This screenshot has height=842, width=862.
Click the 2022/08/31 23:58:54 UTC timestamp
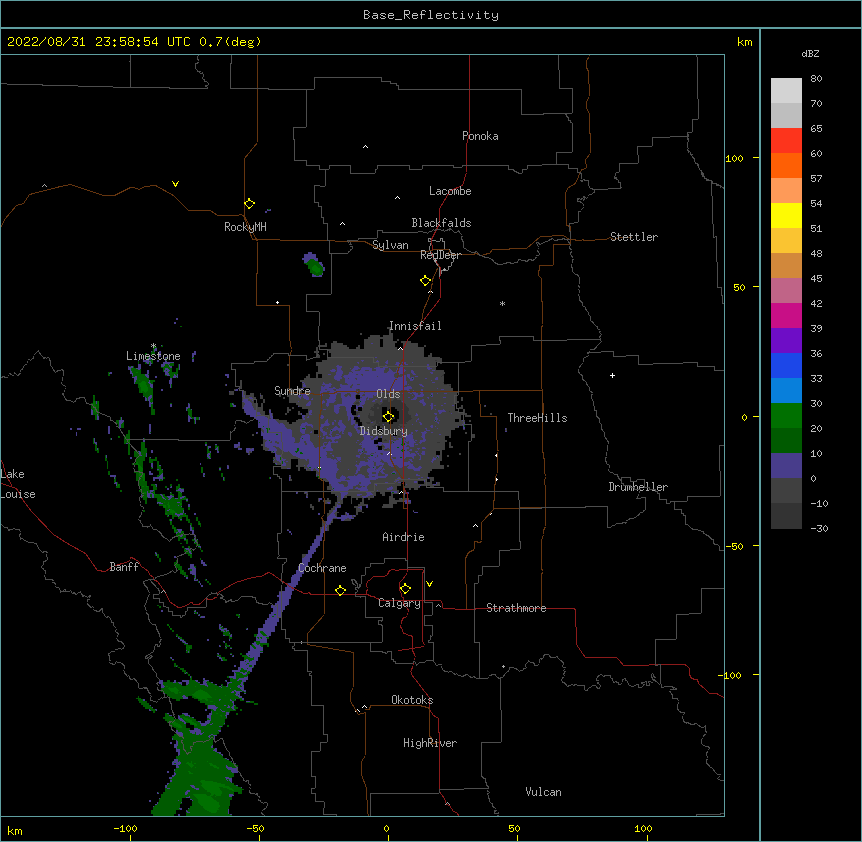[x=99, y=42]
